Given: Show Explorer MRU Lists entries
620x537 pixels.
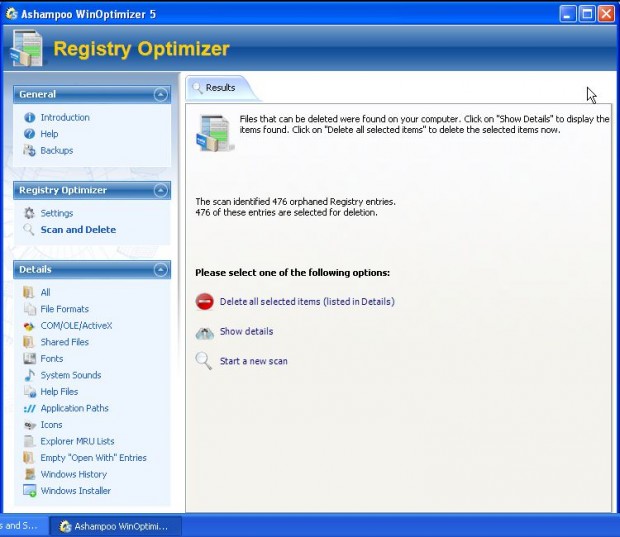Looking at the screenshot, I should pyautogui.click(x=77, y=441).
